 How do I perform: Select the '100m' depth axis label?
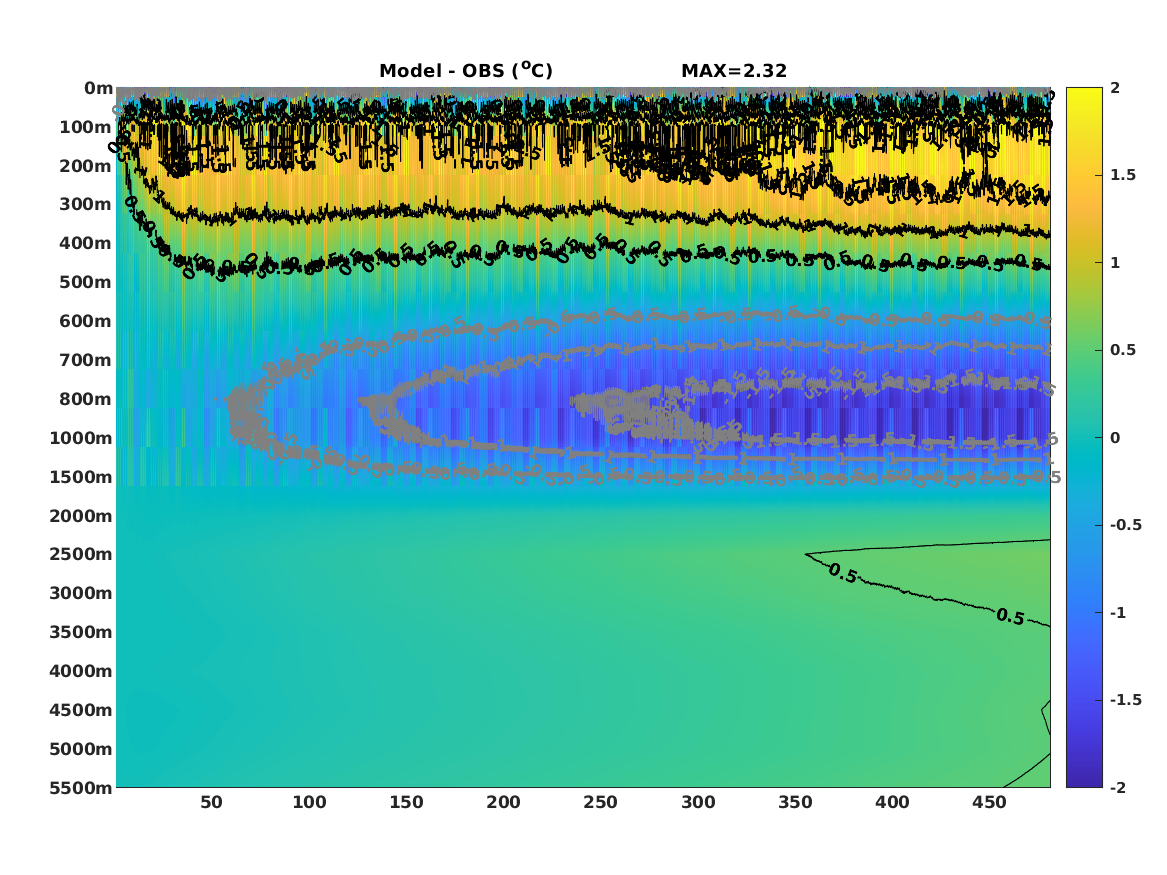point(86,127)
